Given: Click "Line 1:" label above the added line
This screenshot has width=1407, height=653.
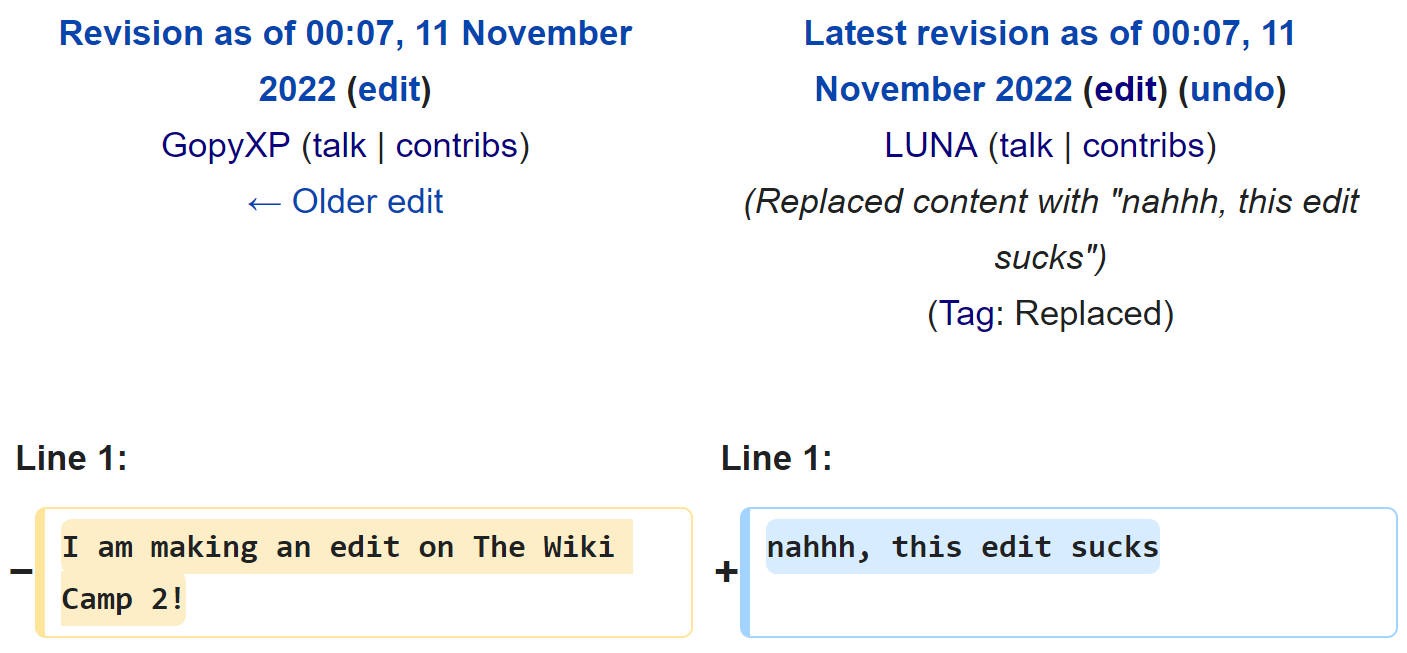Looking at the screenshot, I should [776, 459].
